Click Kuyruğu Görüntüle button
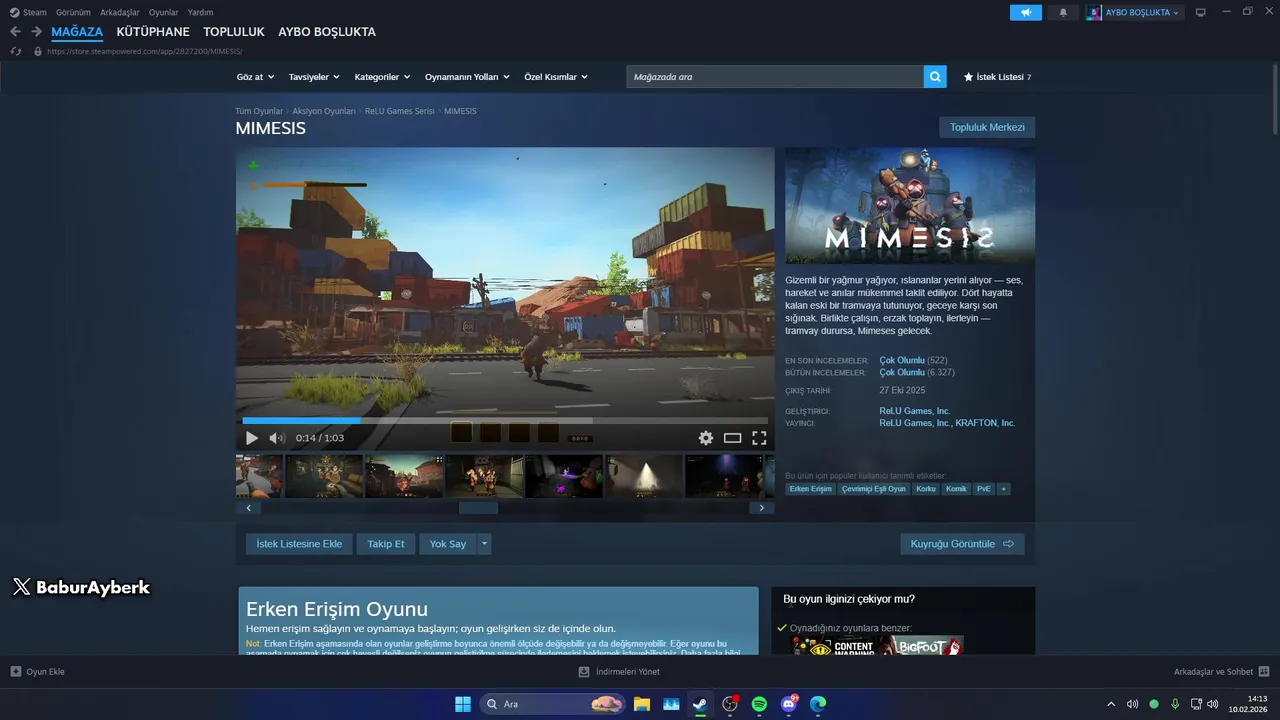Viewport: 1280px width, 720px height. (962, 544)
